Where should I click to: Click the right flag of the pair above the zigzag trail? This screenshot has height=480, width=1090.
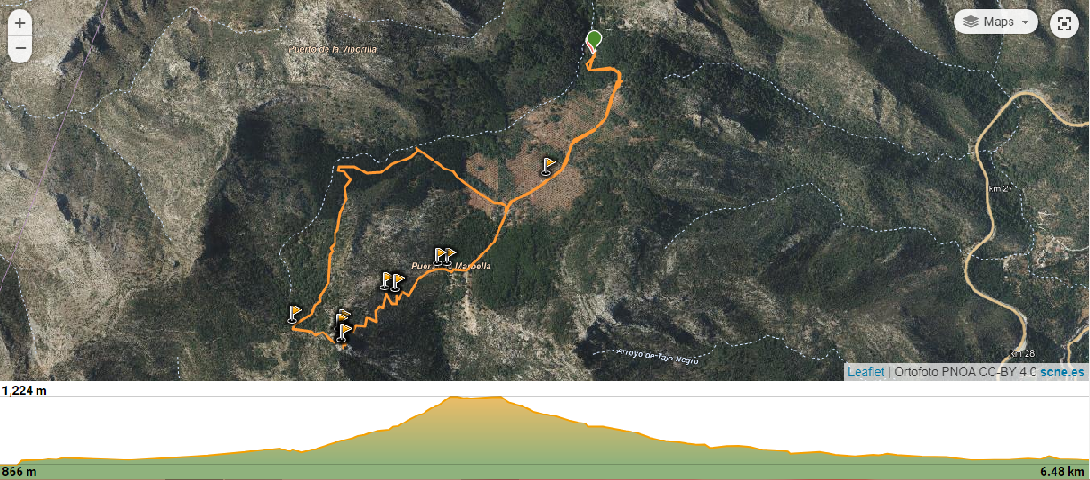tap(398, 282)
